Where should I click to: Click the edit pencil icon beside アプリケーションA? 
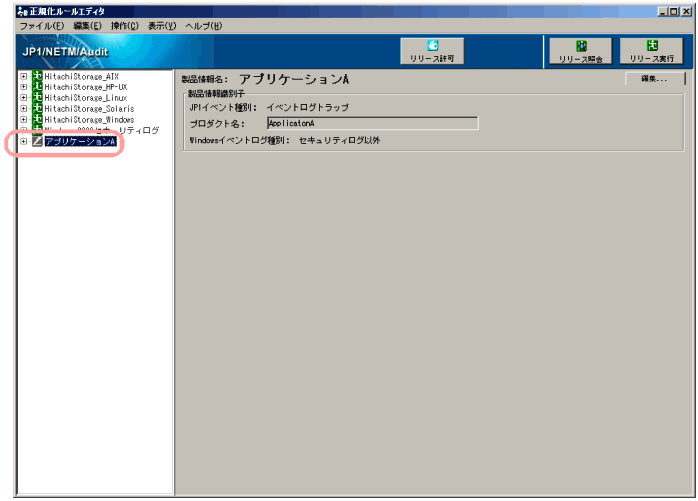(37, 141)
